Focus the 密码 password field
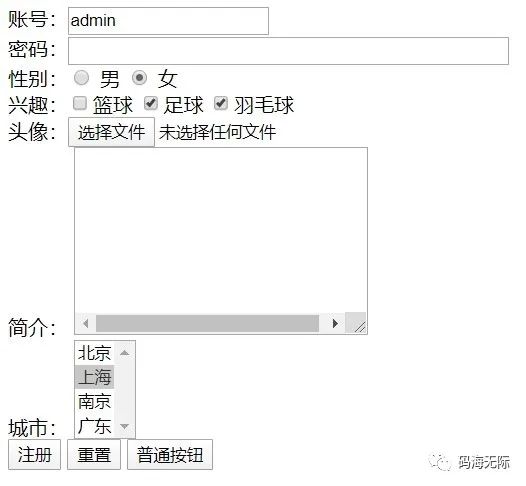Screen dimensions: 526x486 point(288,51)
